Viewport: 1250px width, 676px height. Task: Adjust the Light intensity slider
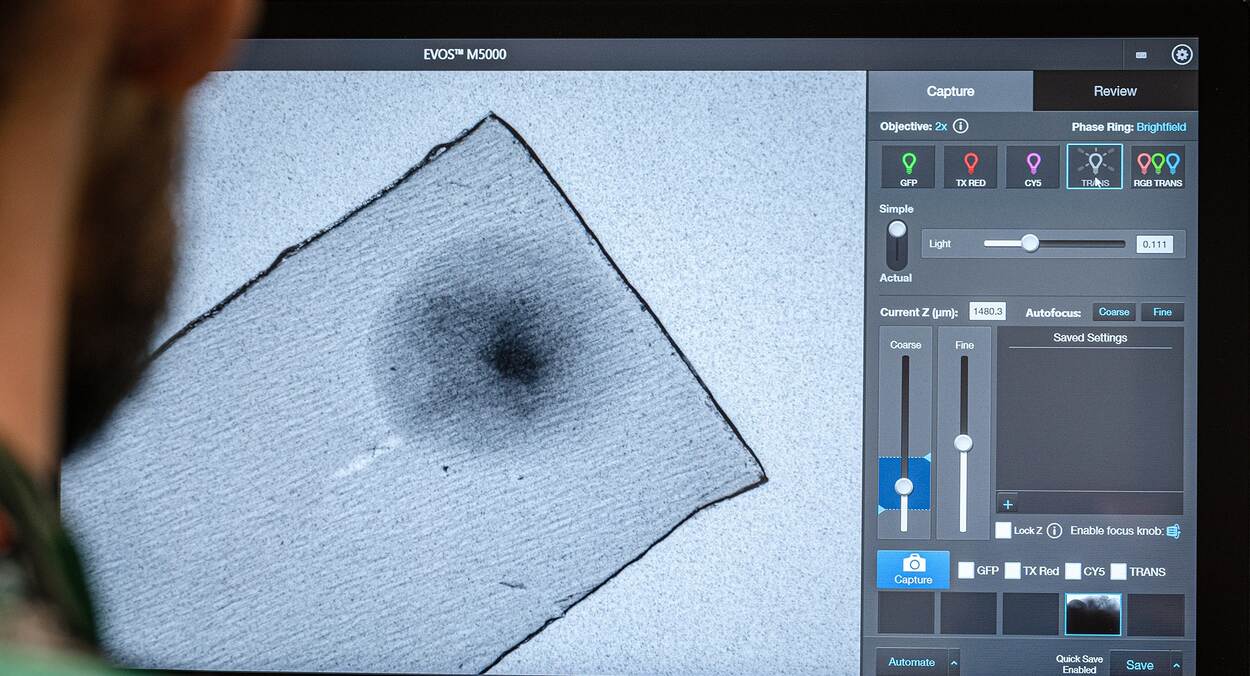pos(1030,243)
